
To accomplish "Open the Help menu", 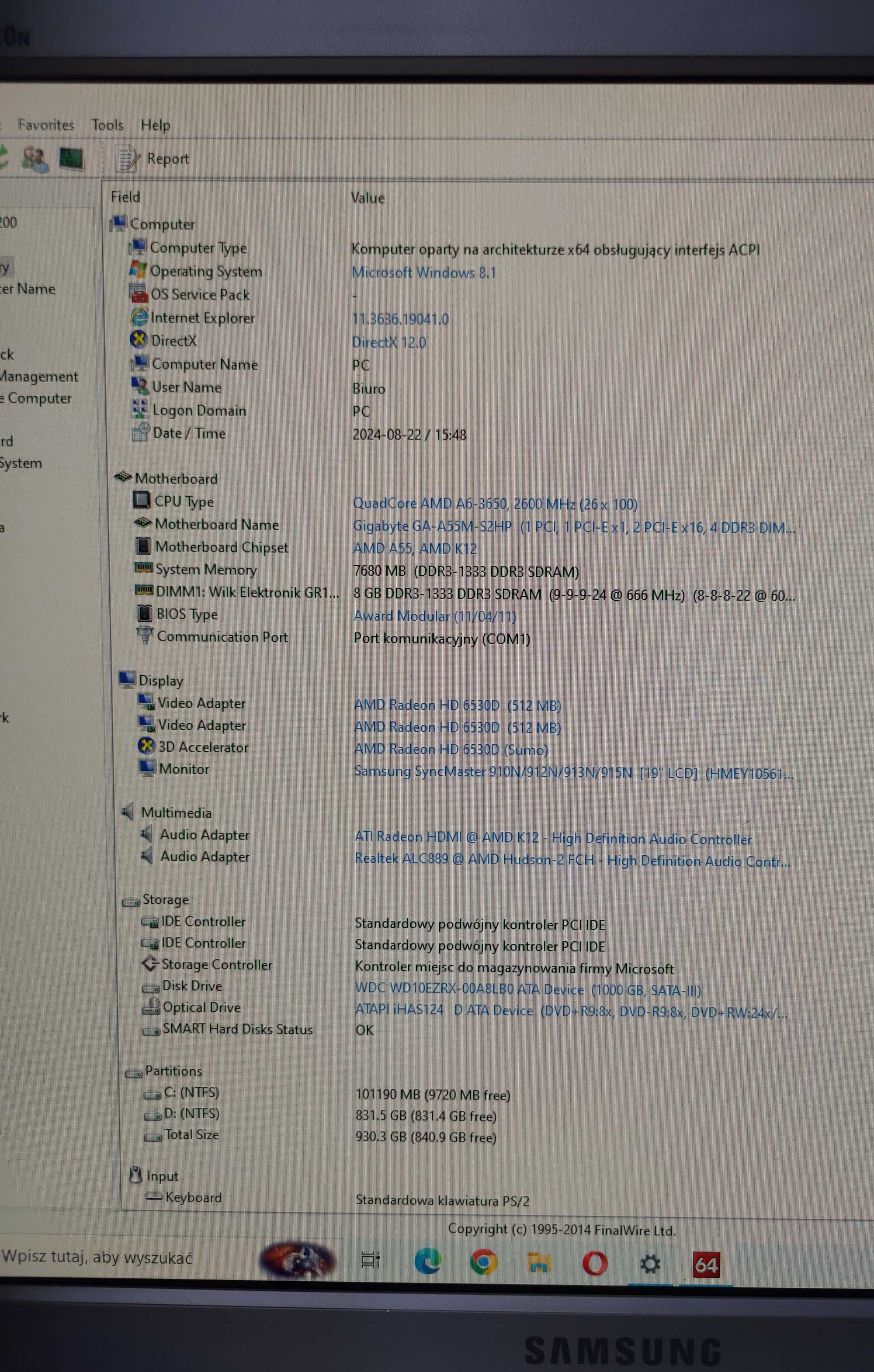I will pos(155,125).
